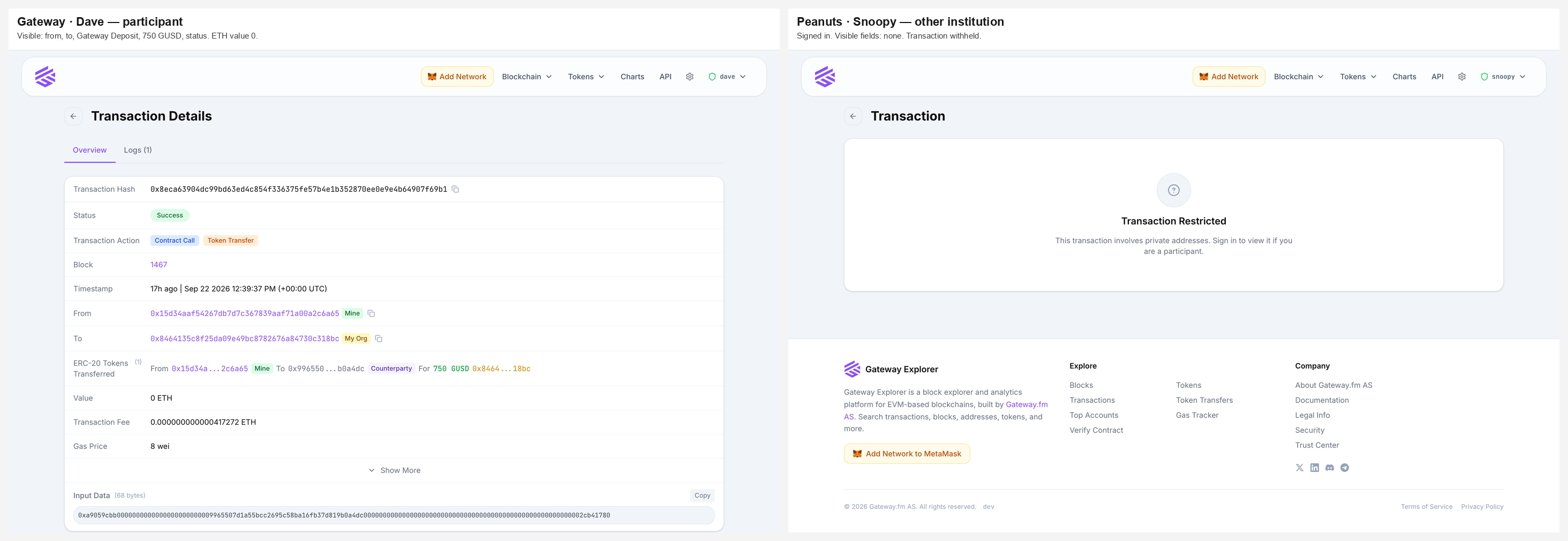This screenshot has width=1568, height=541.
Task: Go back from restricted Transaction page
Action: click(853, 116)
